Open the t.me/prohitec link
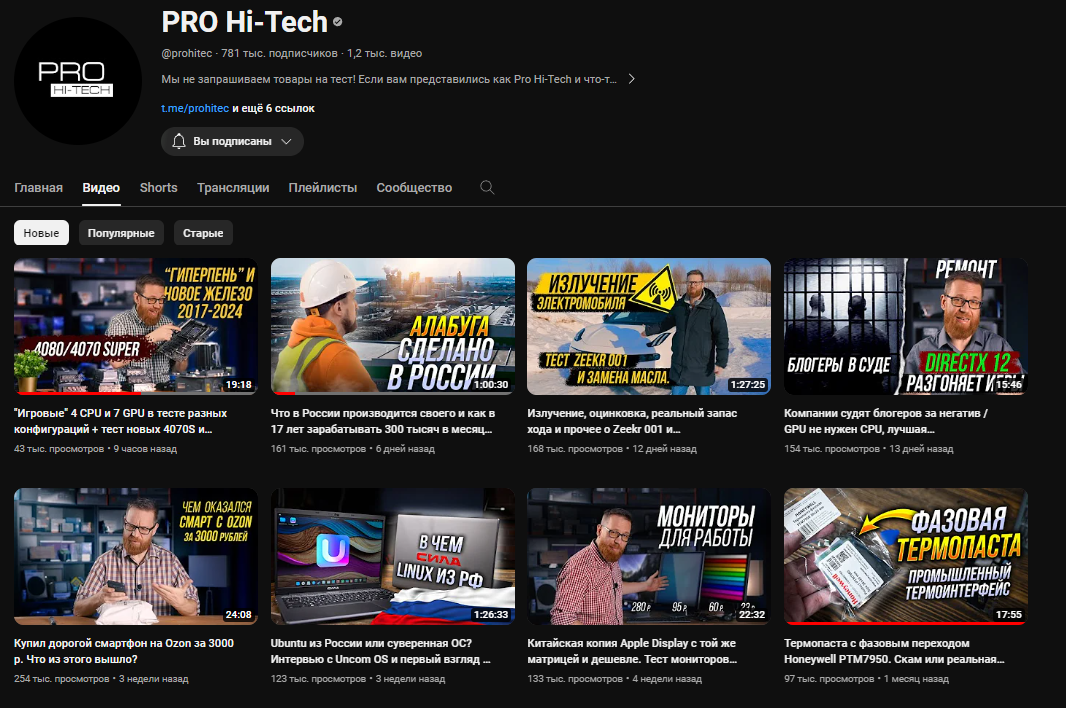Image resolution: width=1066 pixels, height=708 pixels. (x=195, y=108)
